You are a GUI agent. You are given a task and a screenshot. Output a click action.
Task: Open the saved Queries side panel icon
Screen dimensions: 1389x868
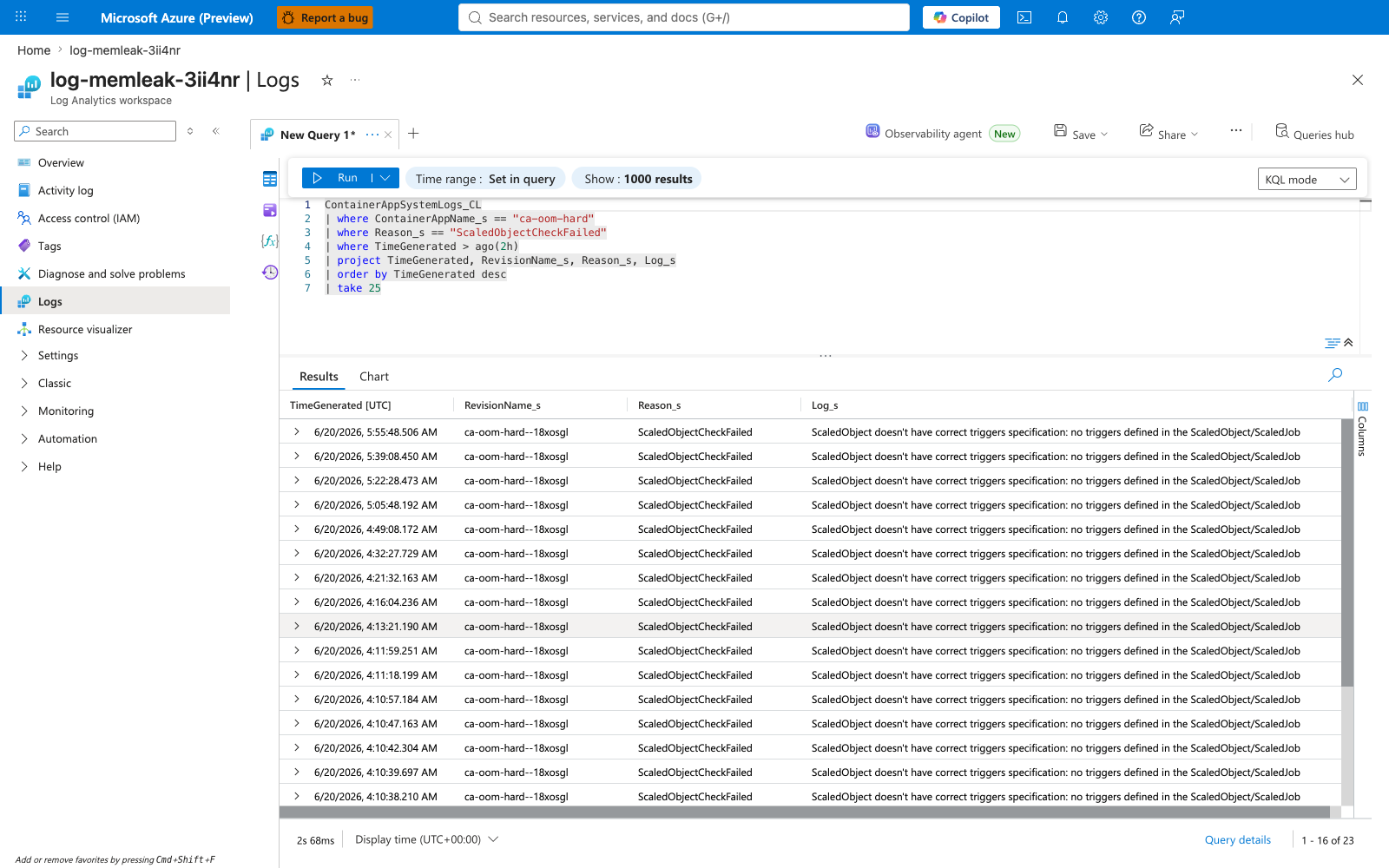tap(270, 210)
